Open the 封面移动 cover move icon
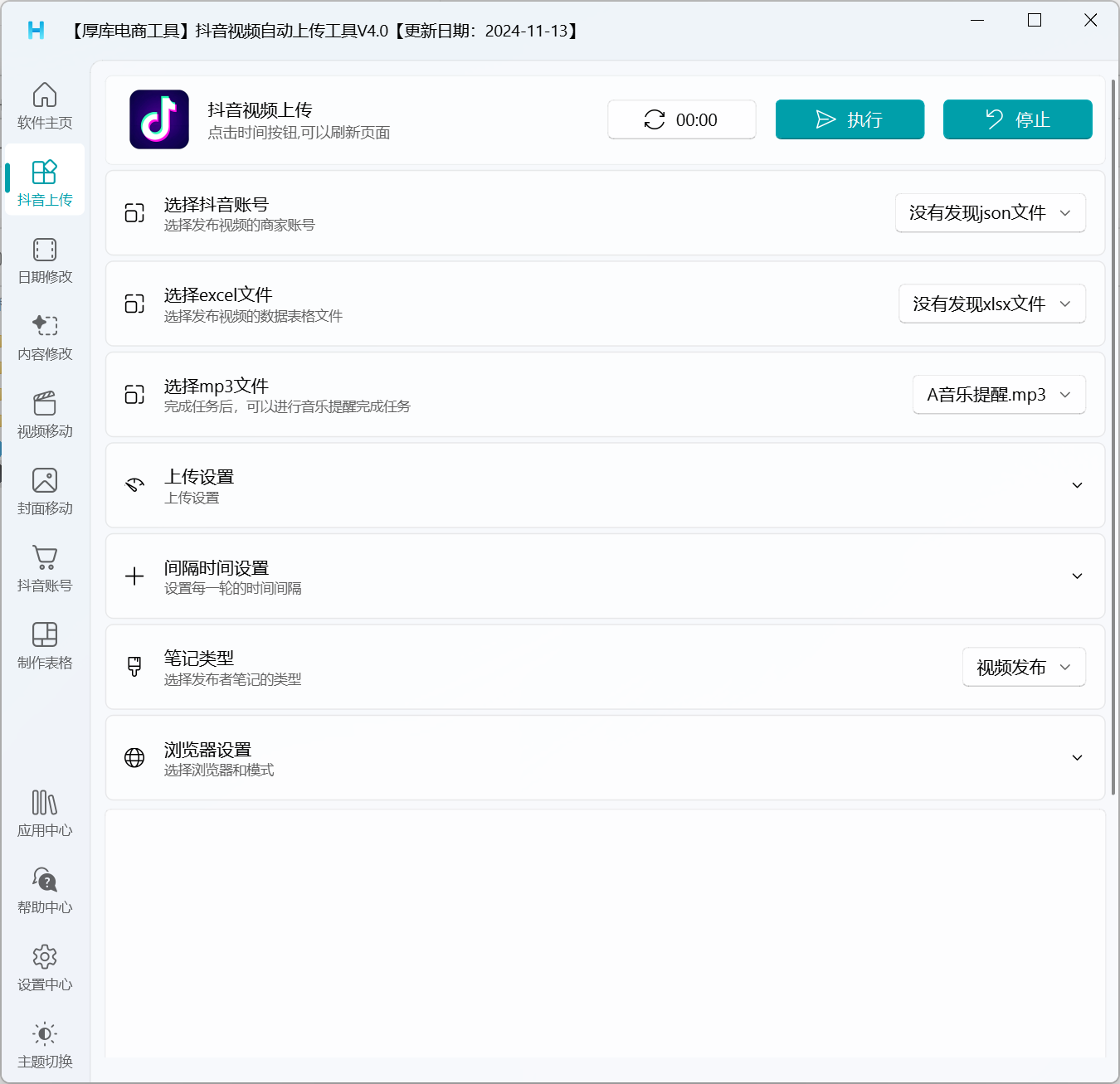Screen dimensions: 1120x1084 [45, 480]
